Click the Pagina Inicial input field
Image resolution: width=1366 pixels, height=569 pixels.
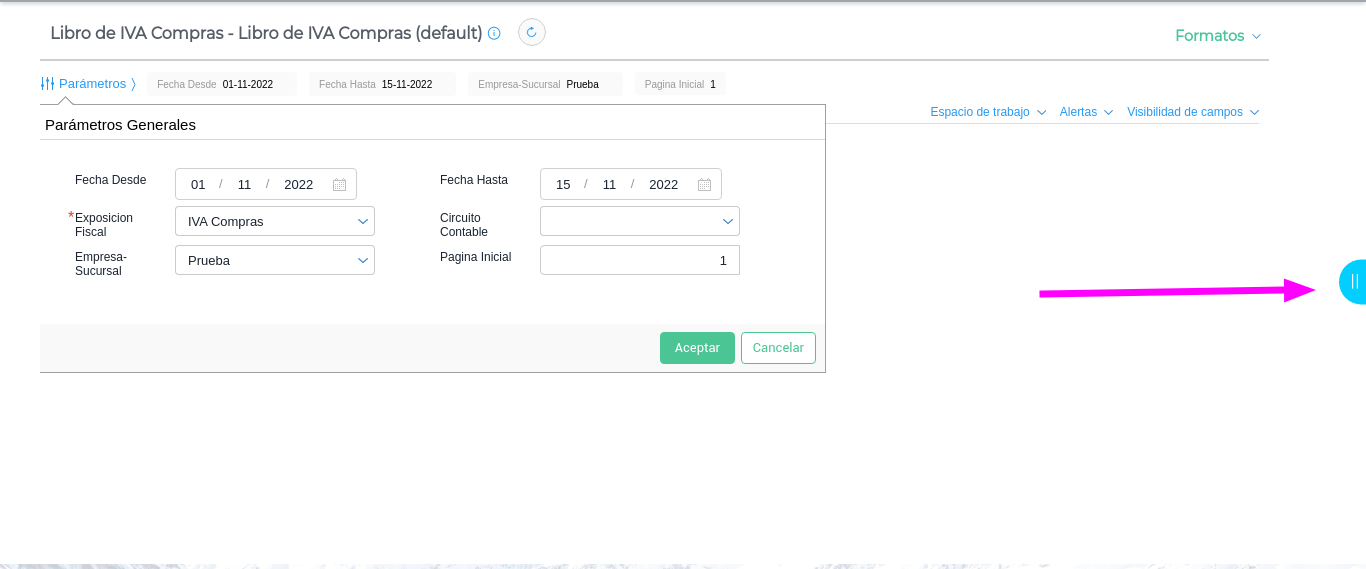click(x=639, y=260)
